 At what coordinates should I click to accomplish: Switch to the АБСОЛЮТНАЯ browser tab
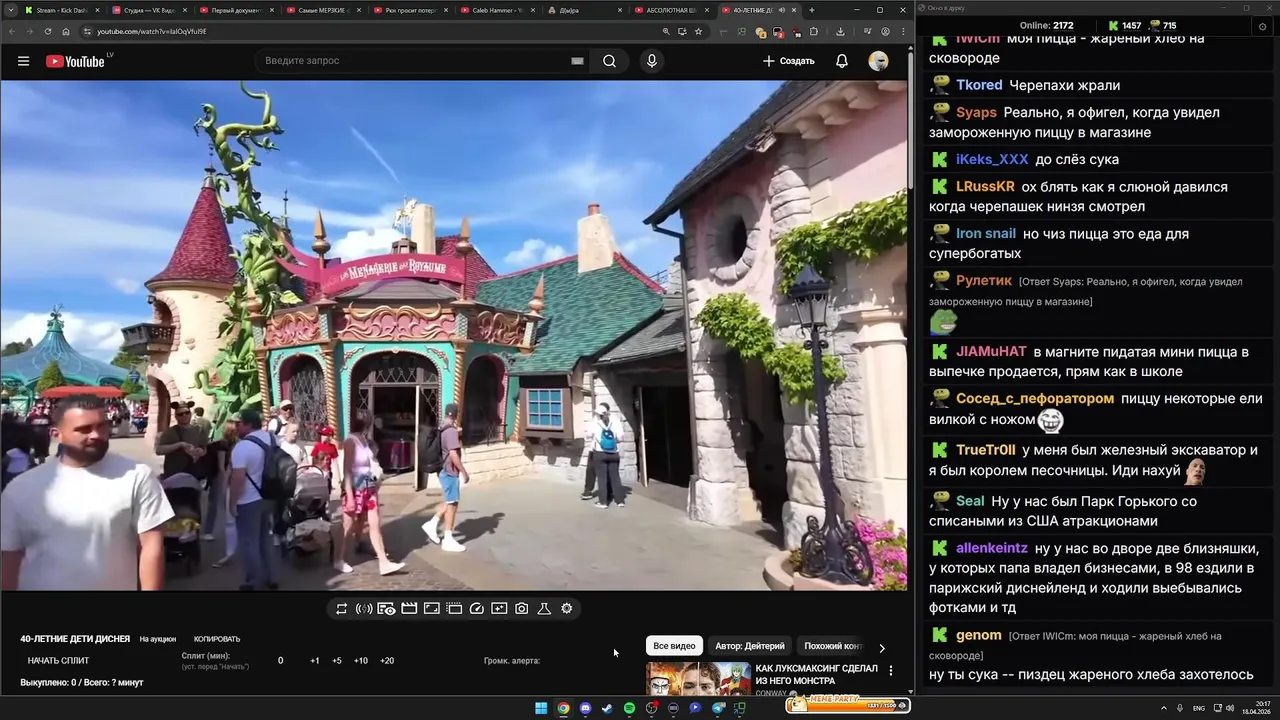(x=670, y=10)
